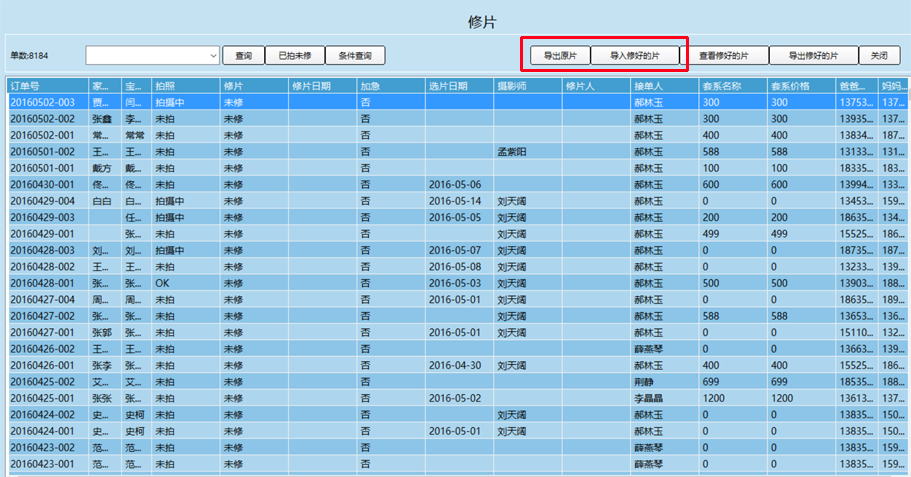Select order row 20160502-003

click(457, 102)
